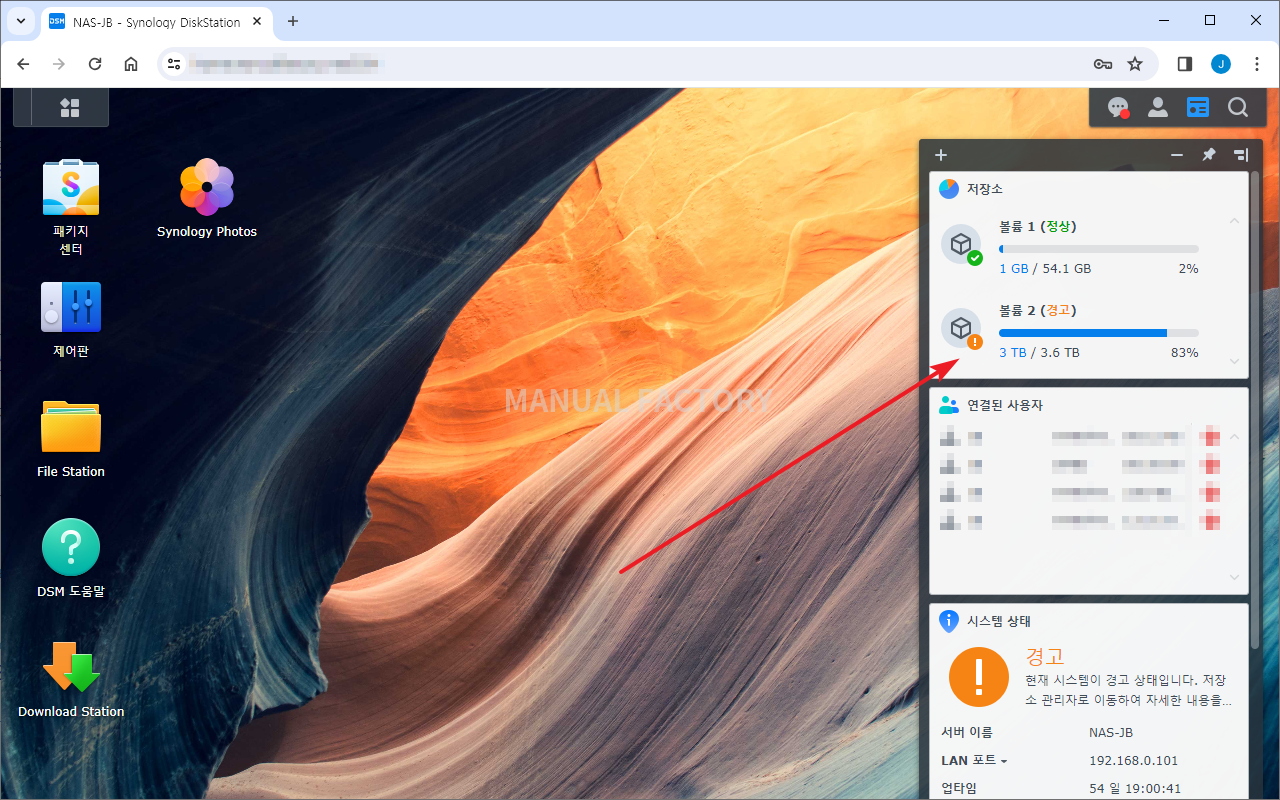The height and width of the screenshot is (800, 1280).
Task: Go back in the browser
Action: (x=23, y=64)
